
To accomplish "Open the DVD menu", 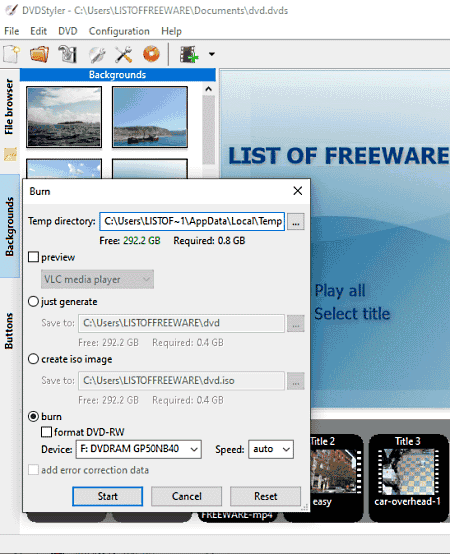I will click(68, 31).
